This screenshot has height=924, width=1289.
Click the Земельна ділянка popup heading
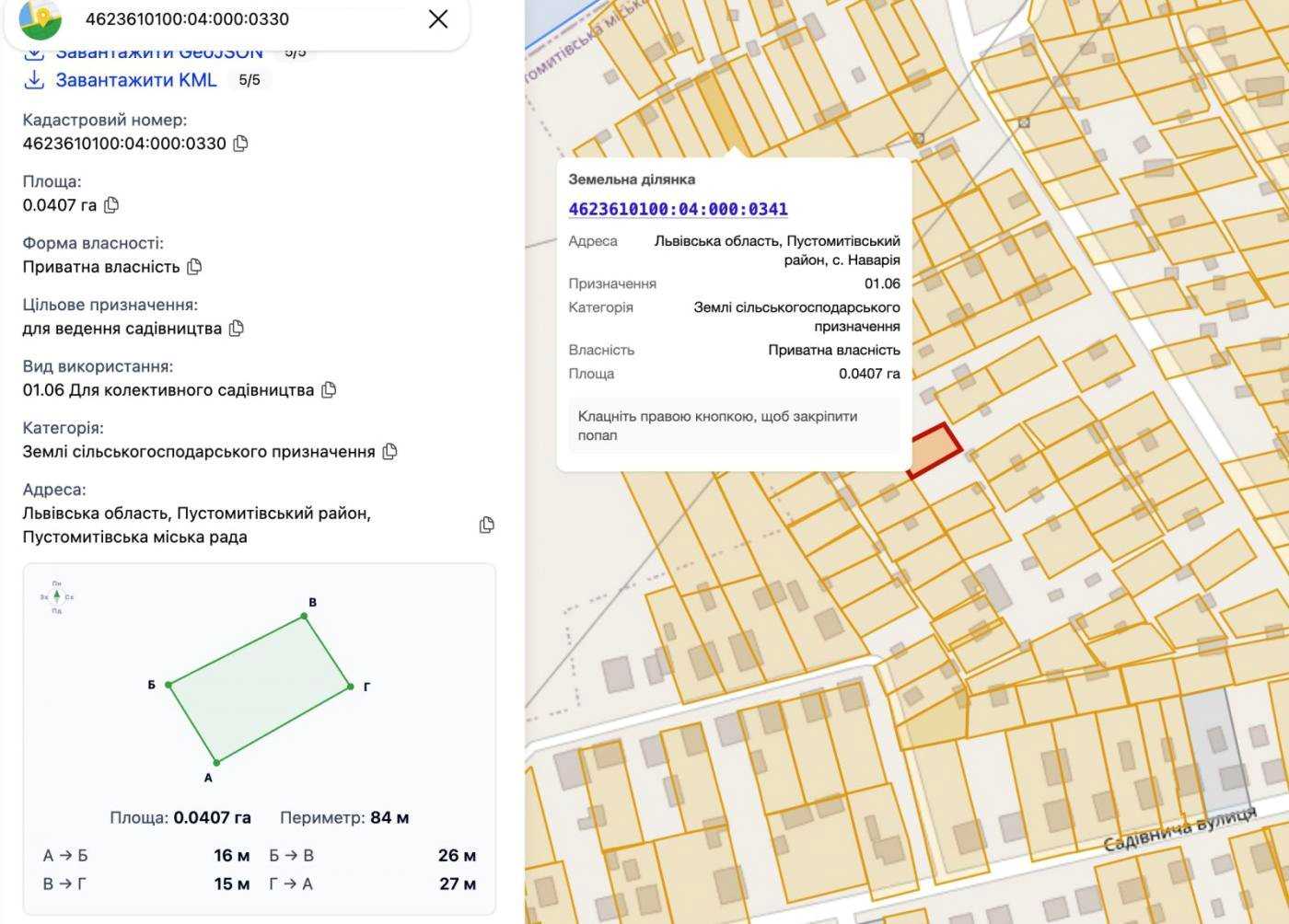click(632, 179)
